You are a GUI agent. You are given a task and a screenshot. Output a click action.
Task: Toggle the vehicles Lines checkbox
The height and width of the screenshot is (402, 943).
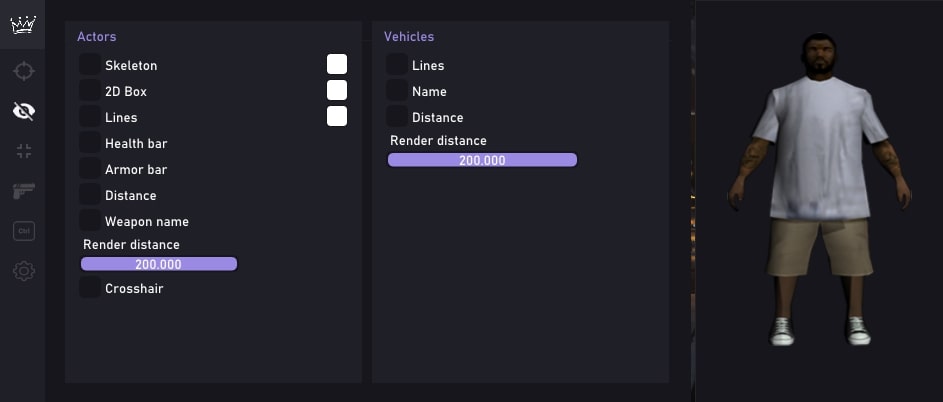[x=397, y=64]
